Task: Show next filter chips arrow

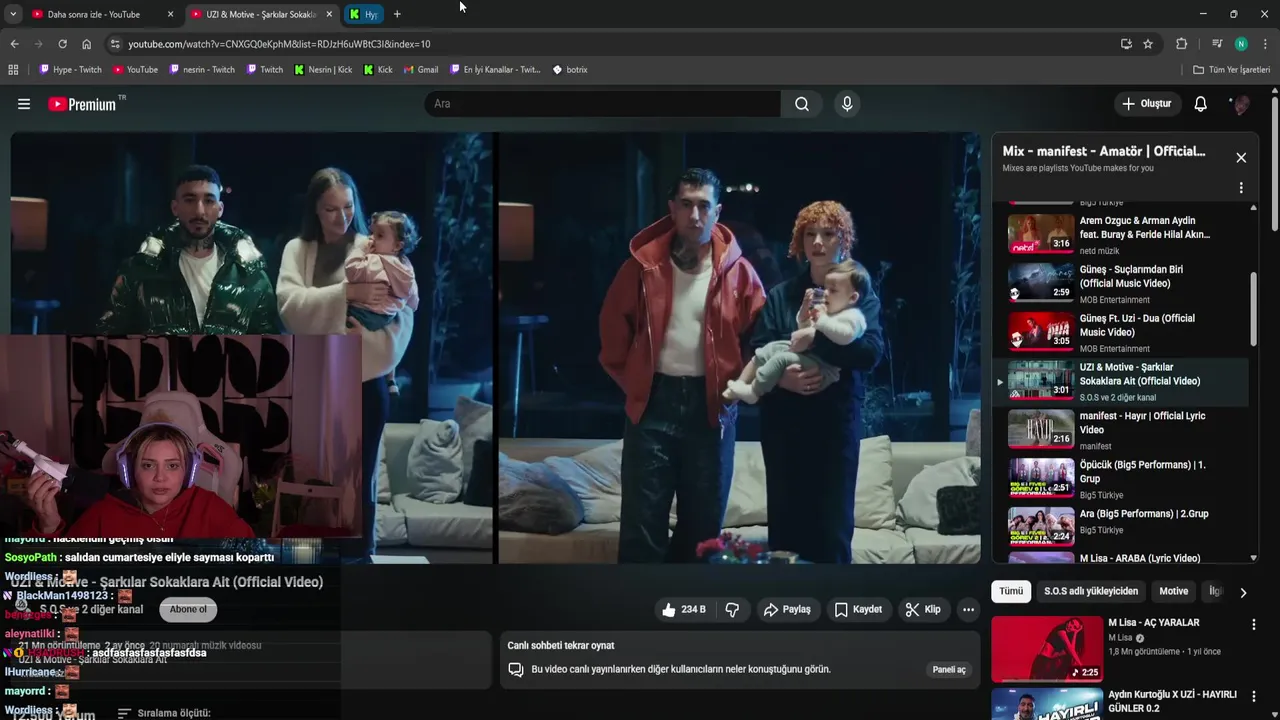Action: click(x=1243, y=592)
